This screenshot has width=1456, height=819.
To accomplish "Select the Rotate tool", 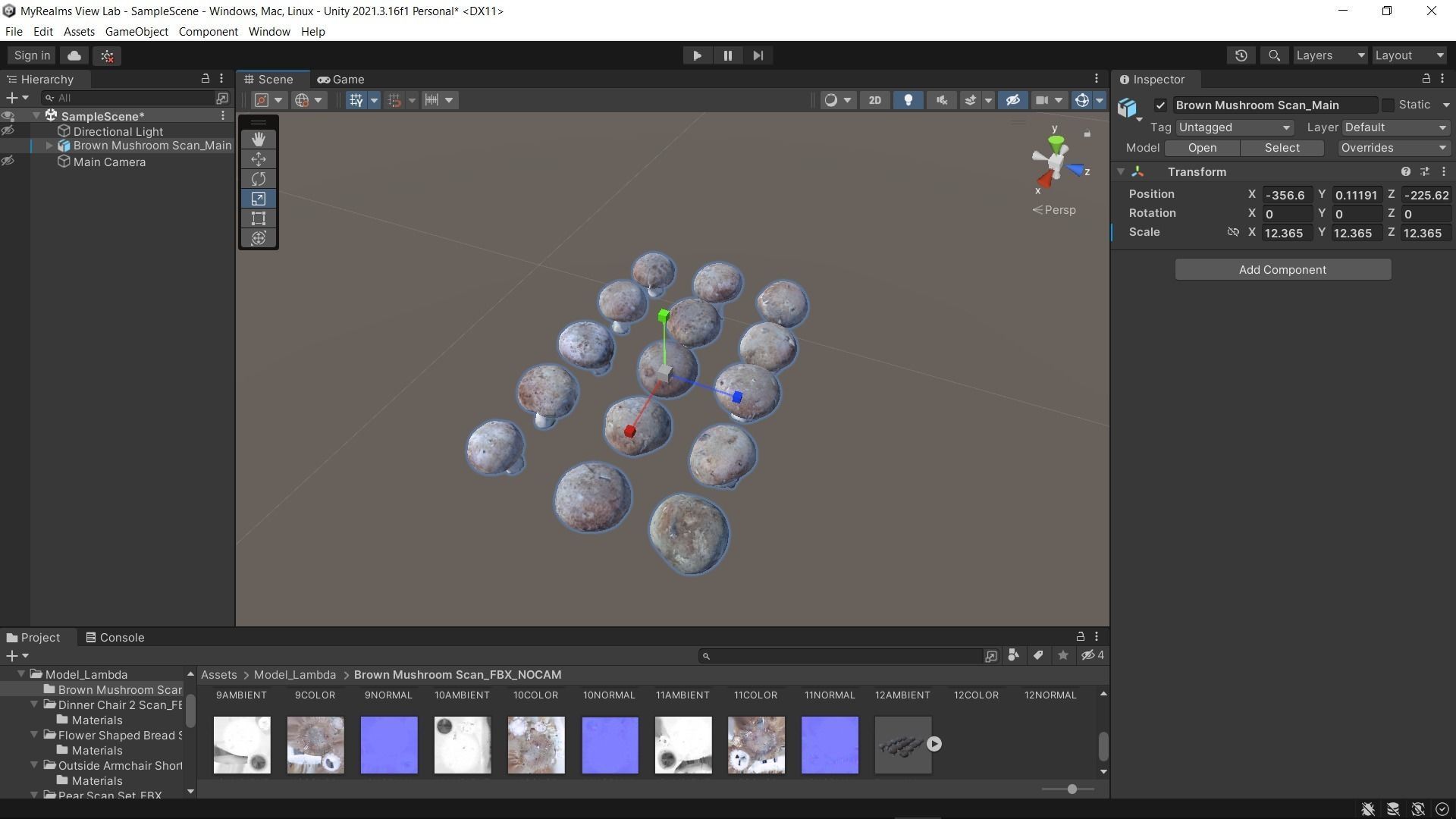I will [259, 179].
